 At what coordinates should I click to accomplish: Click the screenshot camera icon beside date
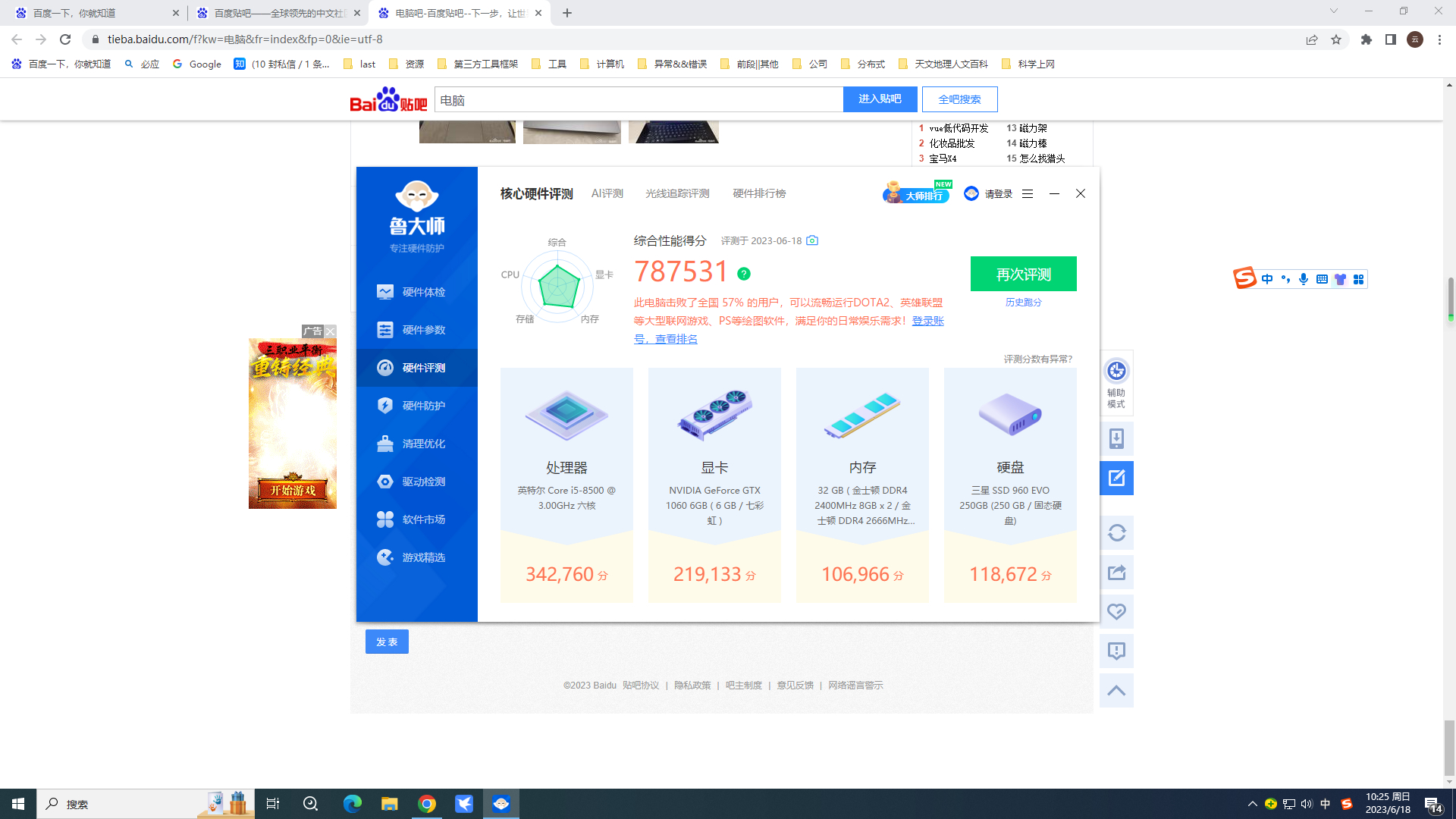[x=812, y=240]
